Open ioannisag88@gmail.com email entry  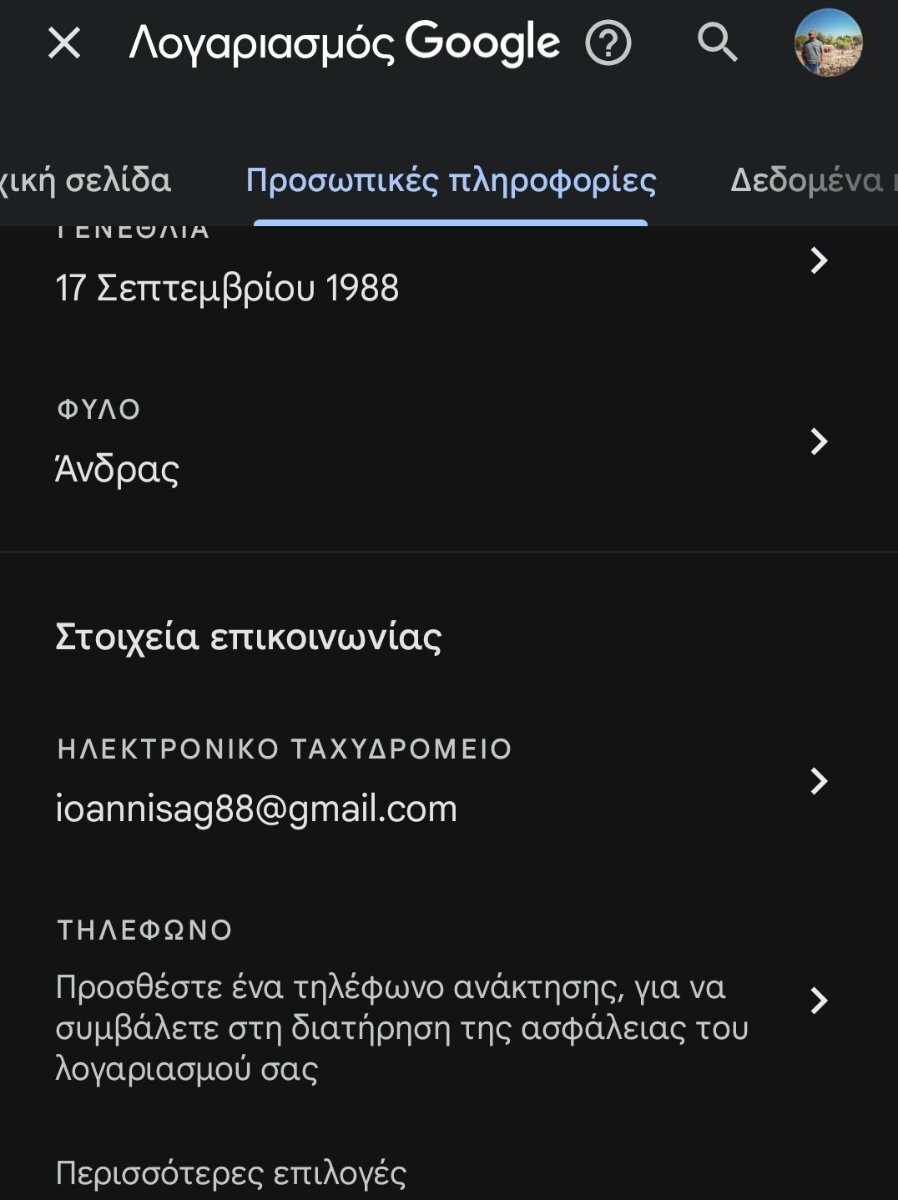(x=256, y=809)
